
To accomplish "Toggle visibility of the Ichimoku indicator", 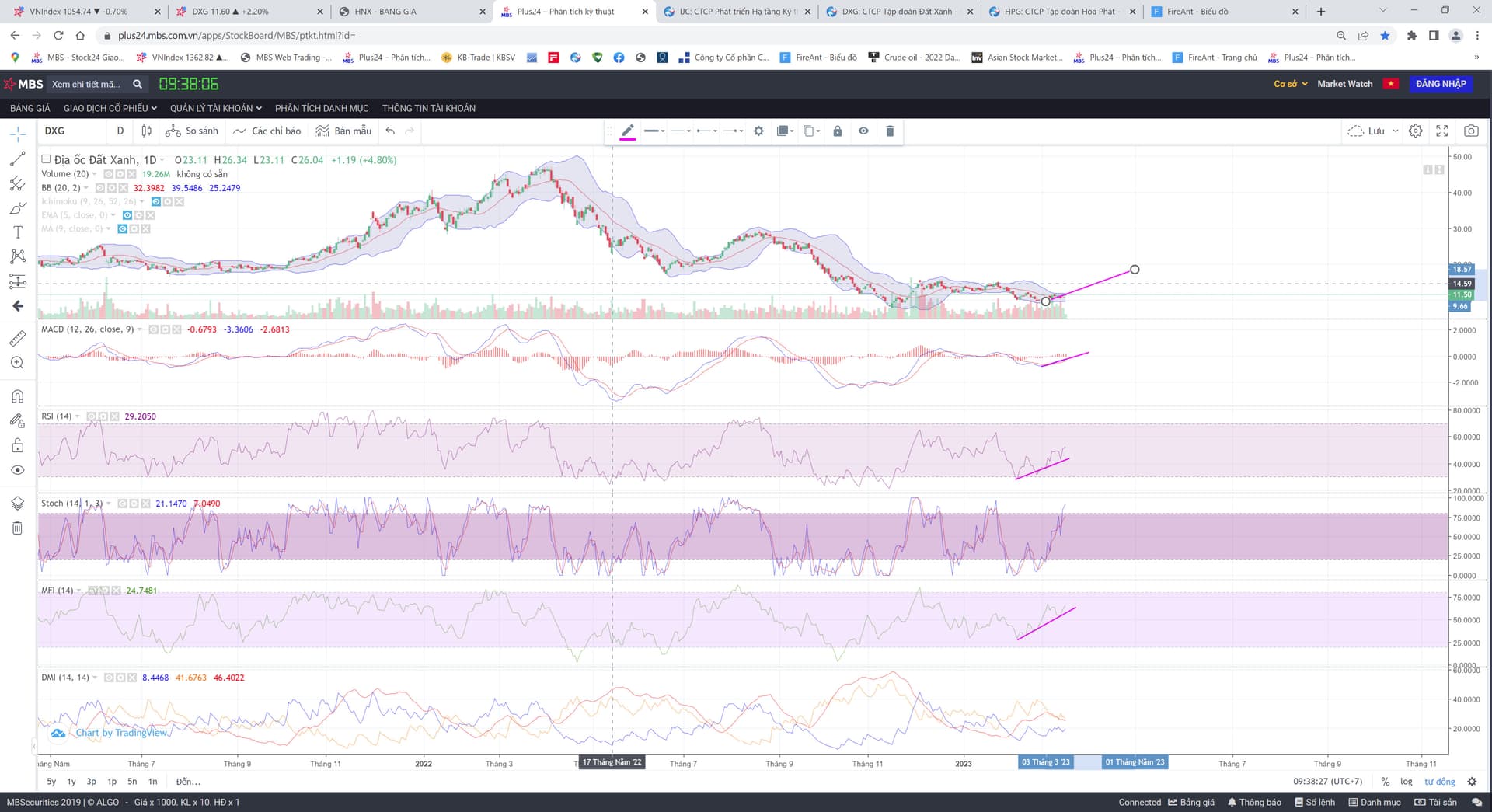I will 156,202.
